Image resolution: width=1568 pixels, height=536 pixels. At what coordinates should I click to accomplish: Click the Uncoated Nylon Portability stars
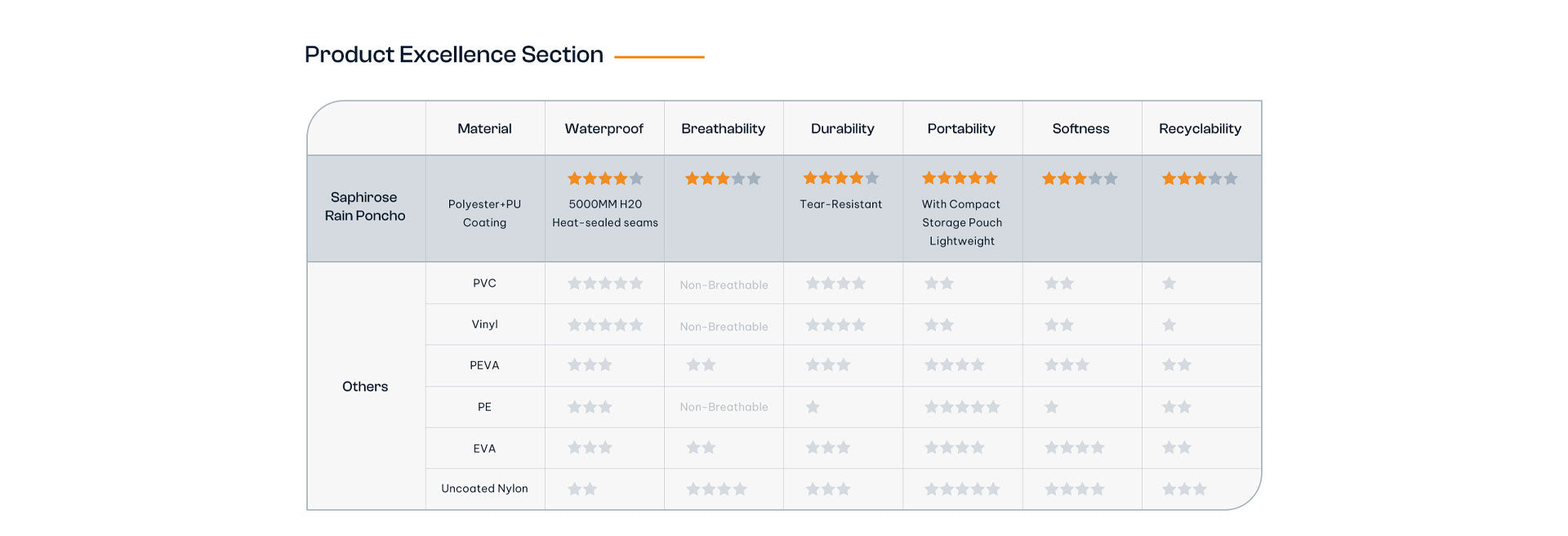[x=962, y=489]
